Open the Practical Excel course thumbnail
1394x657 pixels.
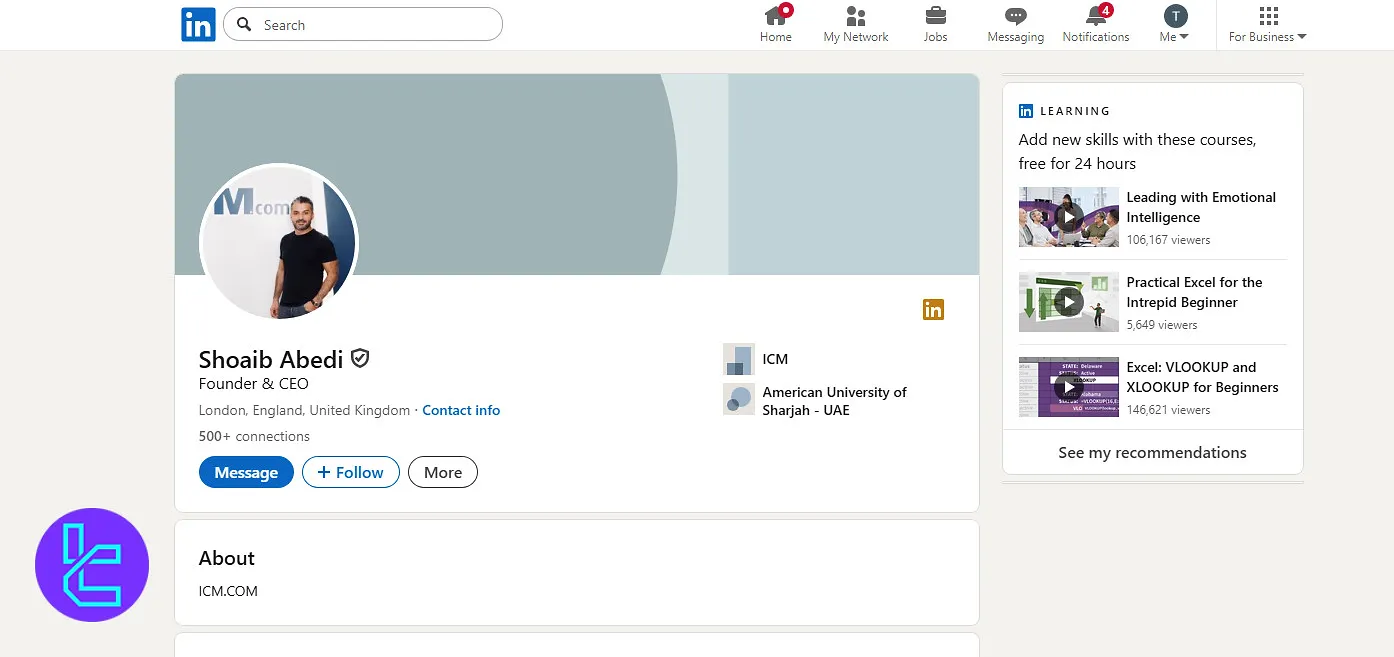(x=1068, y=302)
